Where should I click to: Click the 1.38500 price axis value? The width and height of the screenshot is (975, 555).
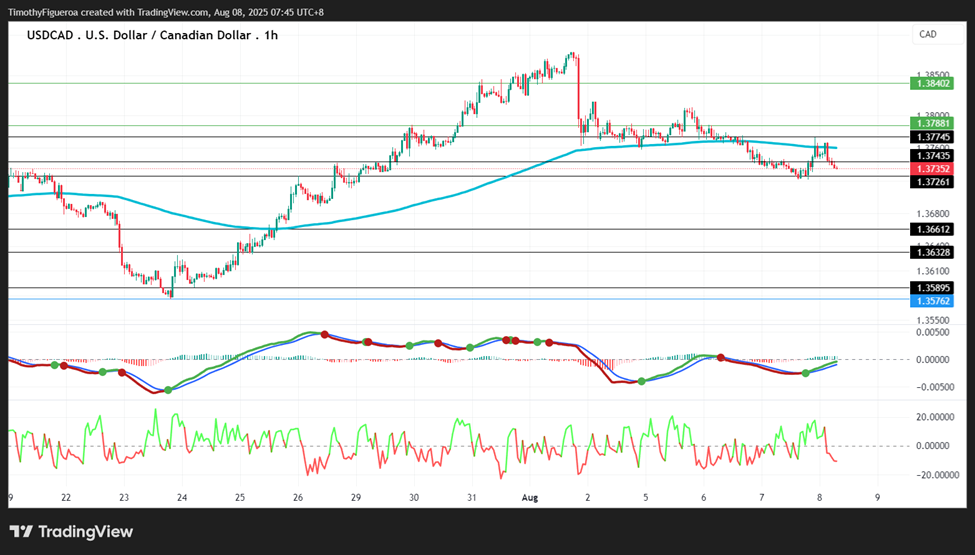click(x=933, y=75)
